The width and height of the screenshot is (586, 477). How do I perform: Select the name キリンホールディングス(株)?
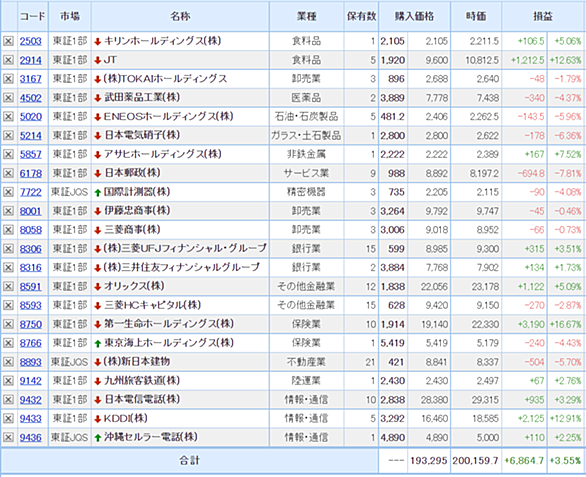click(x=162, y=41)
